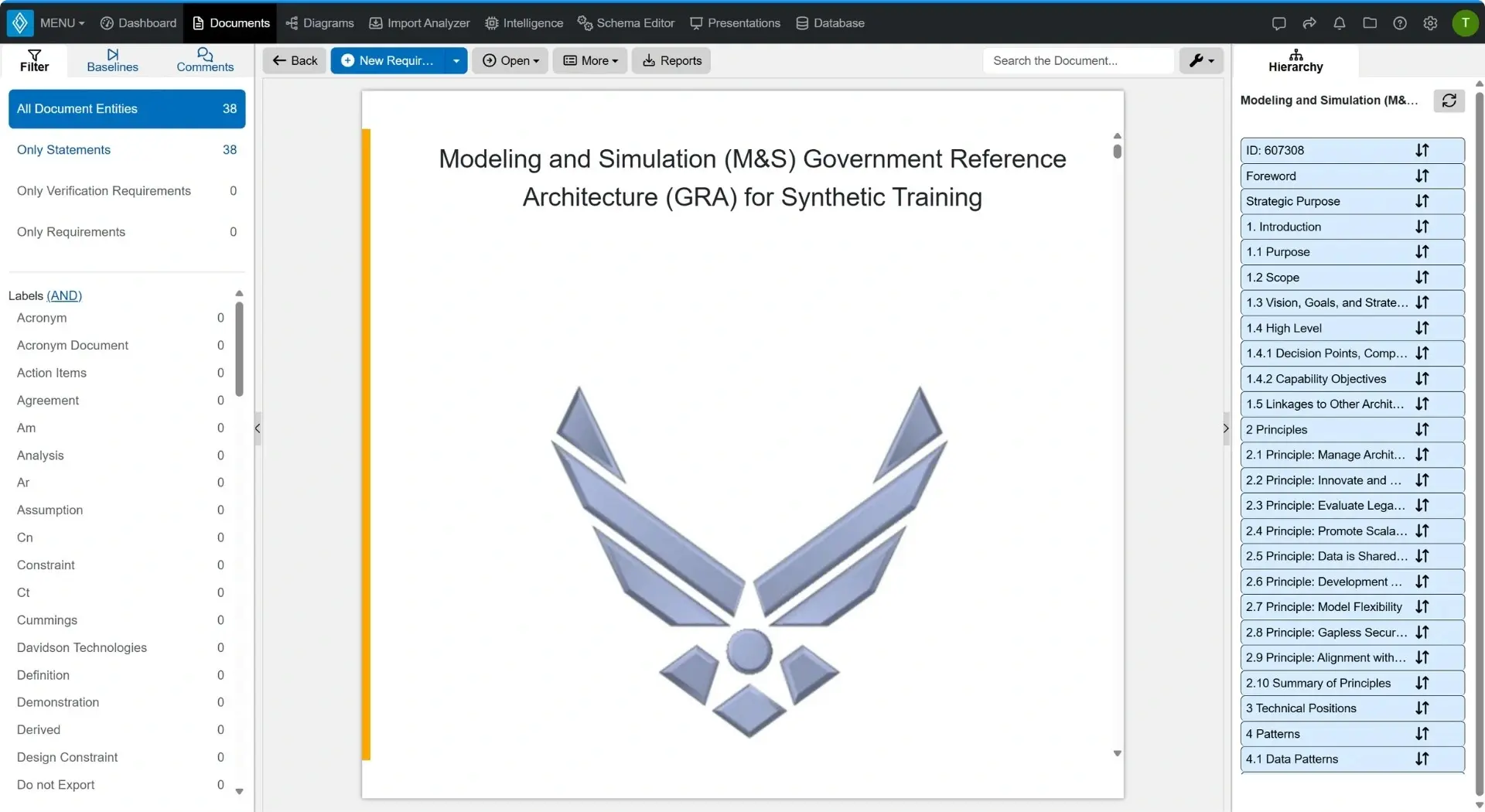Click reorder arrows for 1.2 Scope
Image resolution: width=1485 pixels, height=812 pixels.
[x=1422, y=278]
